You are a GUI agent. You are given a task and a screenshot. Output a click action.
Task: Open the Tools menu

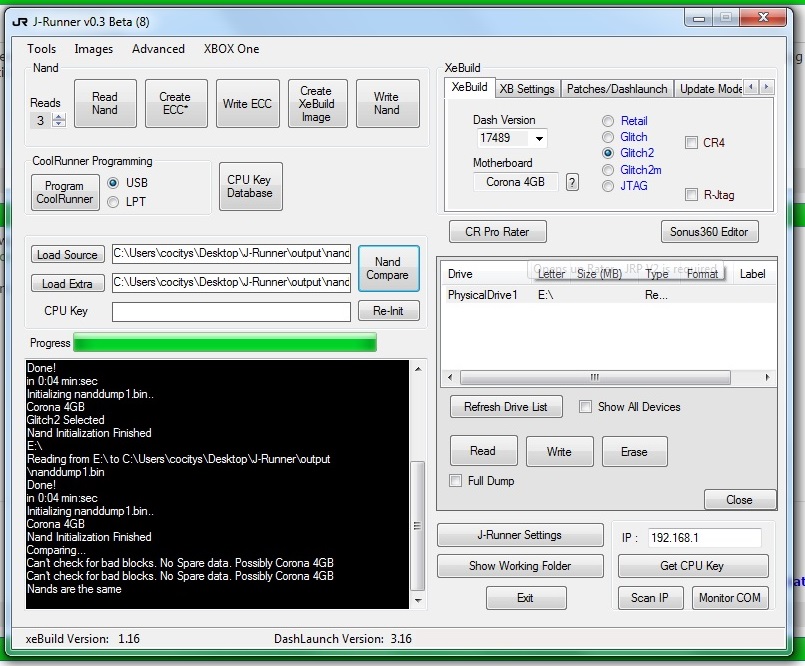pos(42,49)
